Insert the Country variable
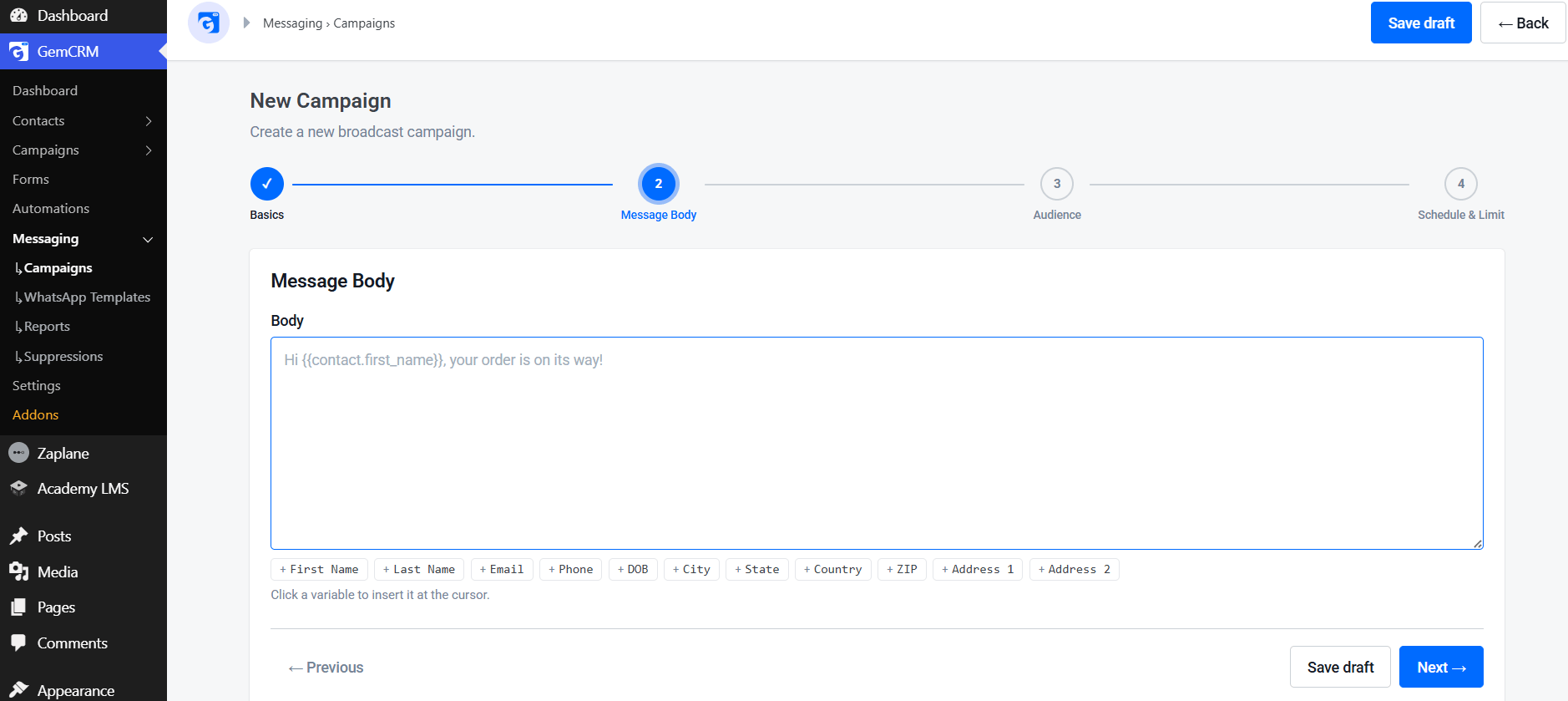 click(x=833, y=569)
